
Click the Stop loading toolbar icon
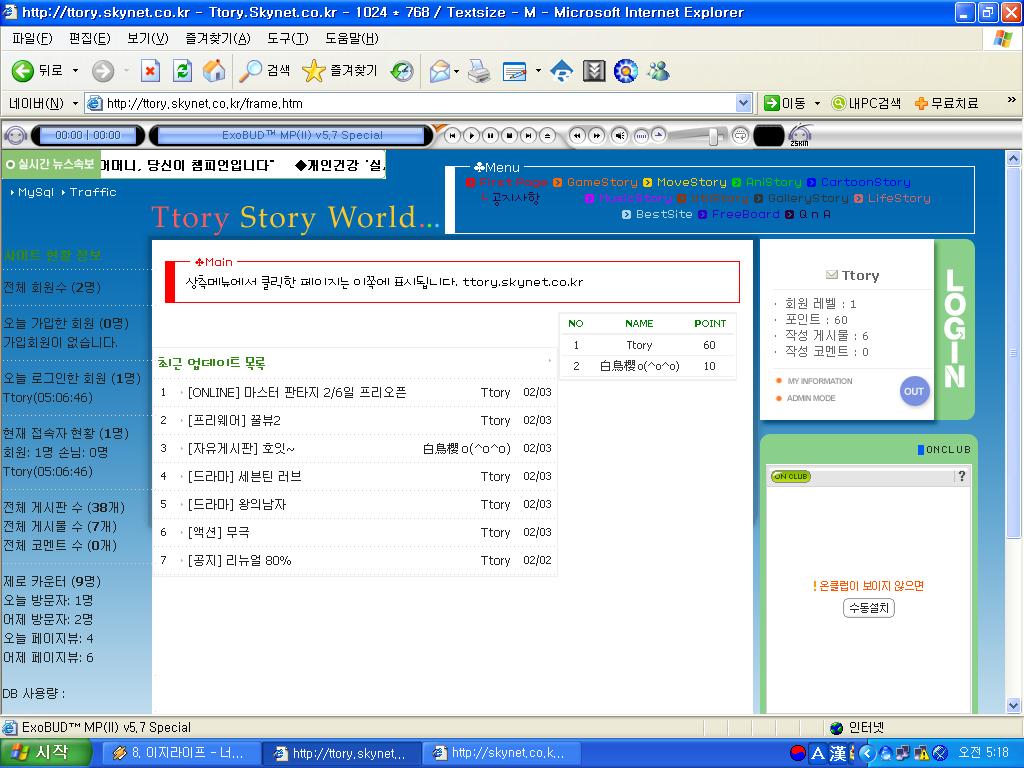point(150,71)
